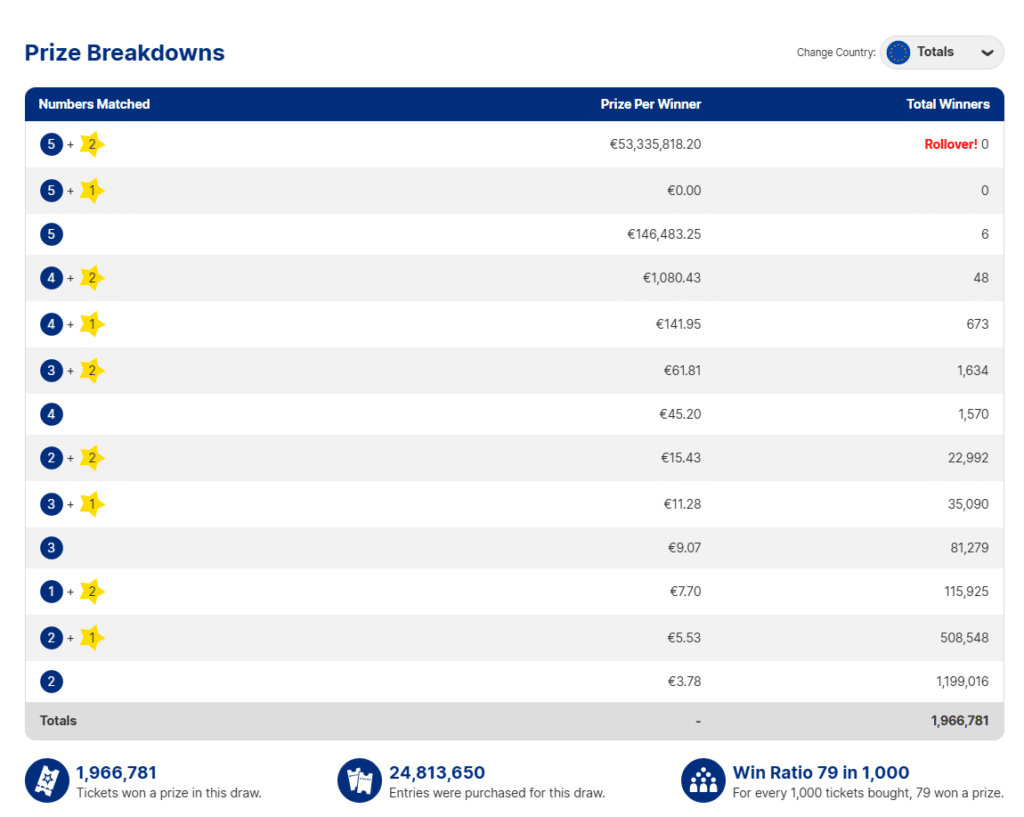Click the star 2 in €1,080.43 row
The width and height of the screenshot is (1024, 817).
click(x=92, y=278)
